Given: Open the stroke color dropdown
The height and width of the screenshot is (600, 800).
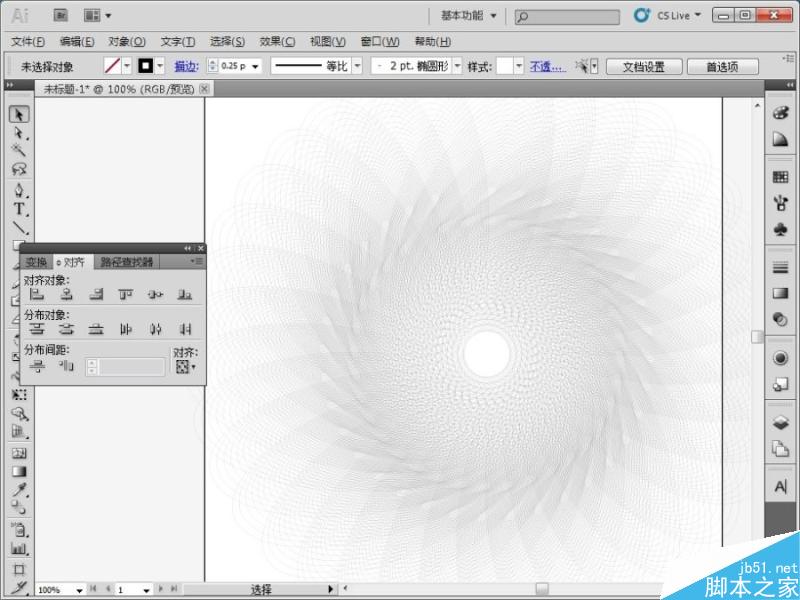Looking at the screenshot, I should [160, 66].
